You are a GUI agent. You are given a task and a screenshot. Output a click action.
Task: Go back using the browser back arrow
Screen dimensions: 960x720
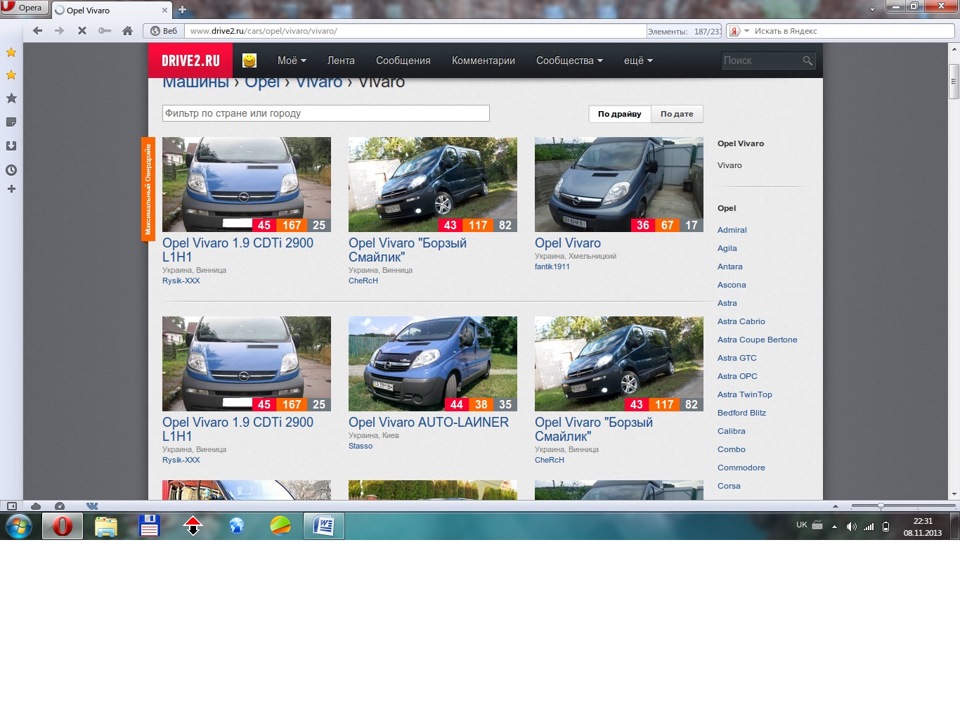click(37, 31)
